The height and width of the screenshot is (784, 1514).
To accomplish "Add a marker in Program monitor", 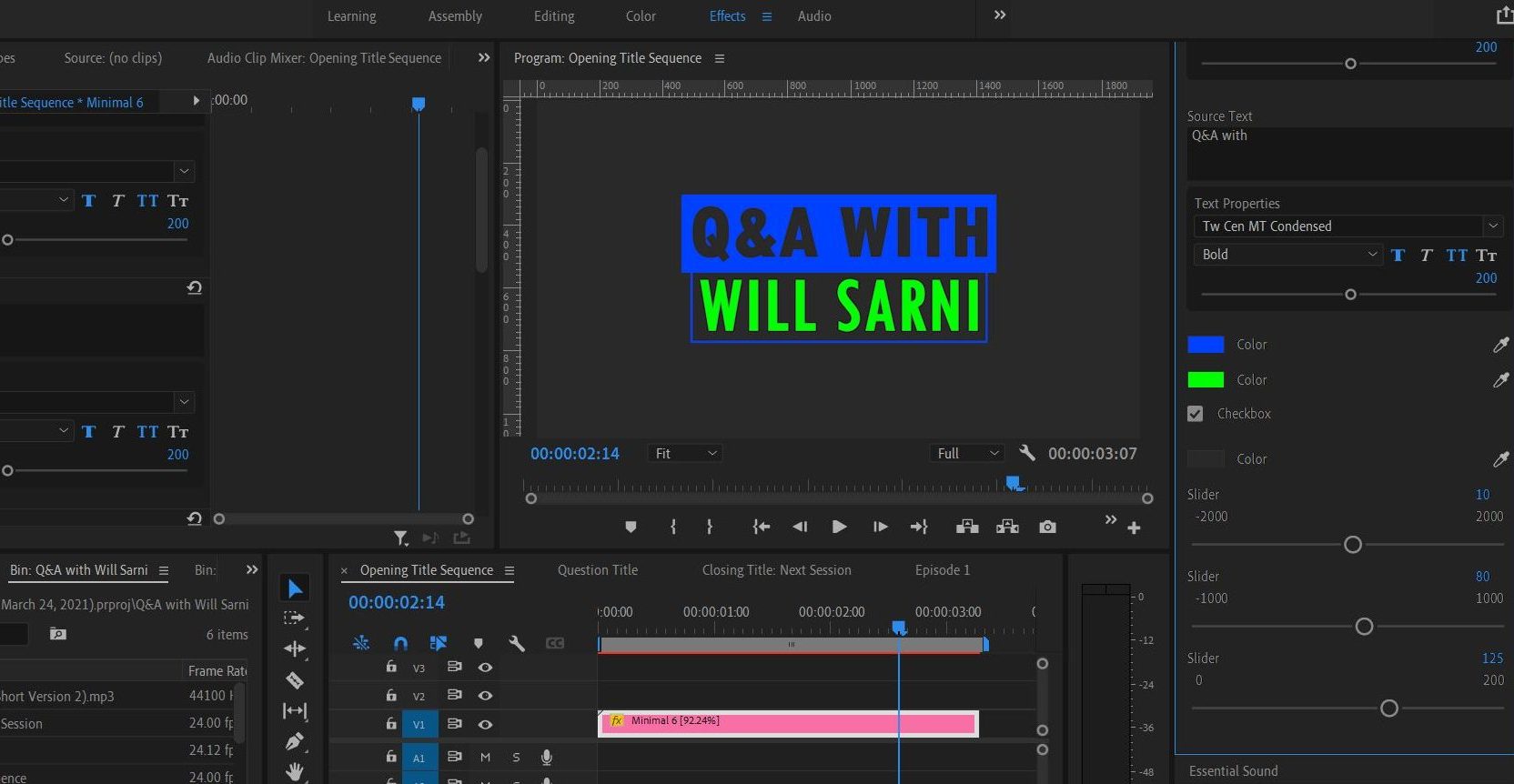I will pos(631,527).
